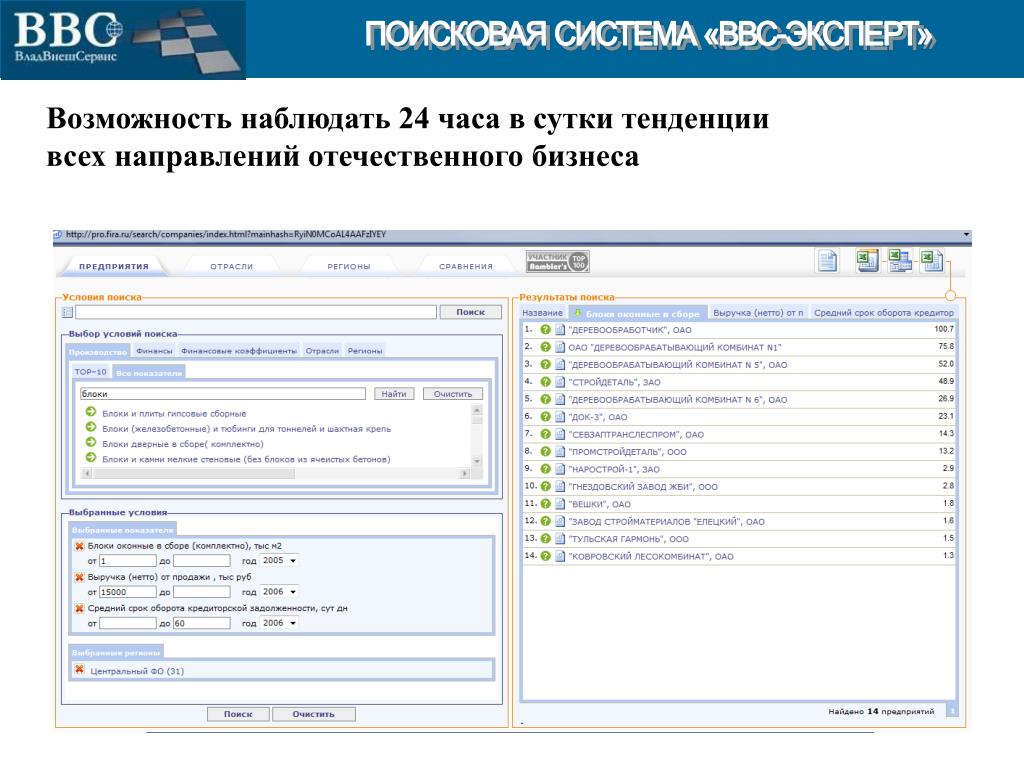
Task: Click the 'от' field containing 15000
Action: (127, 592)
